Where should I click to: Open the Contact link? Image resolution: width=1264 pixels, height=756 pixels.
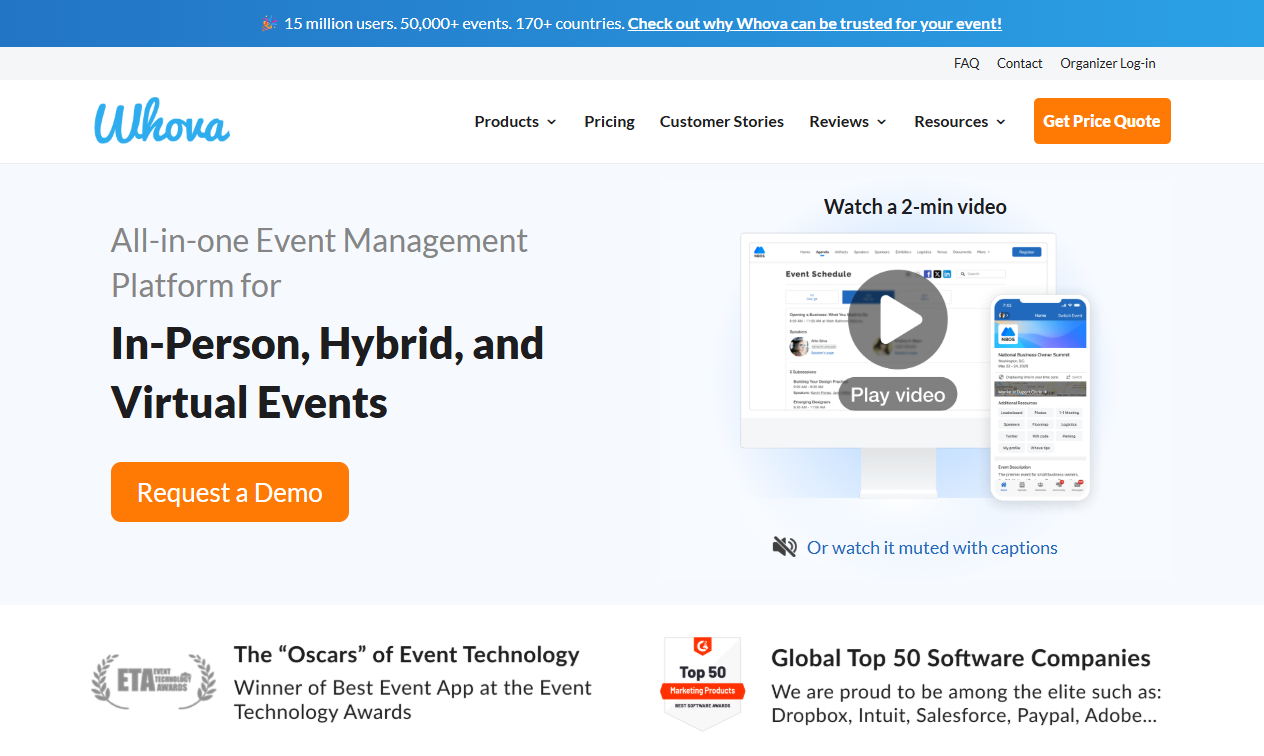1020,63
